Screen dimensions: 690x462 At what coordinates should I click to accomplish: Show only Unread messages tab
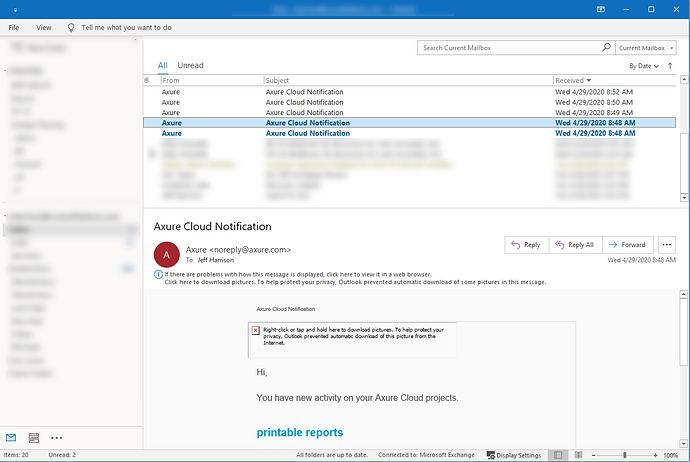point(190,65)
